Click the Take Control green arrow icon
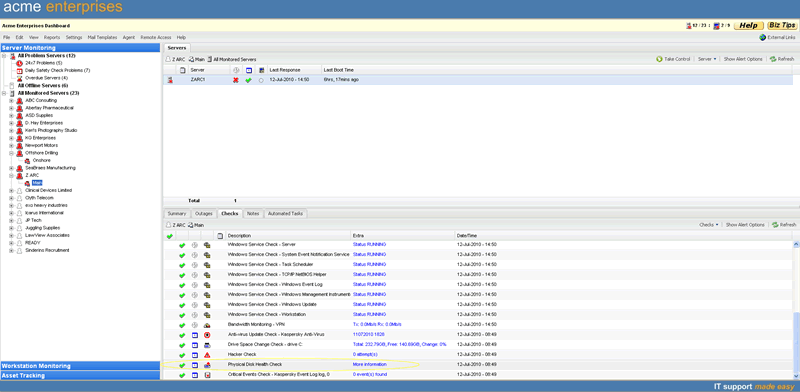Image resolution: width=800 pixels, height=392 pixels. click(659, 59)
